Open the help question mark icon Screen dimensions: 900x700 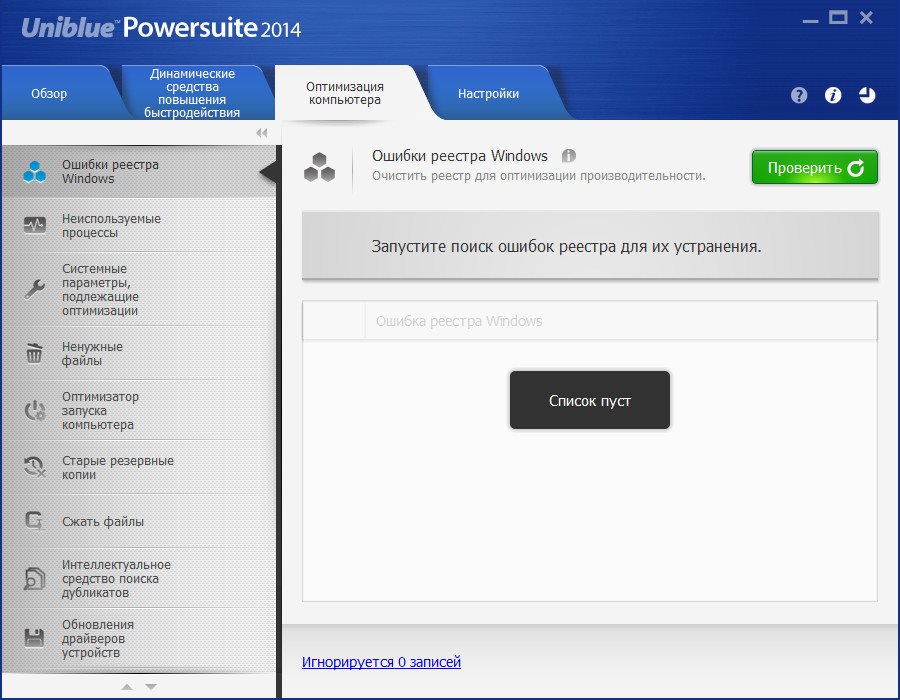[x=798, y=95]
